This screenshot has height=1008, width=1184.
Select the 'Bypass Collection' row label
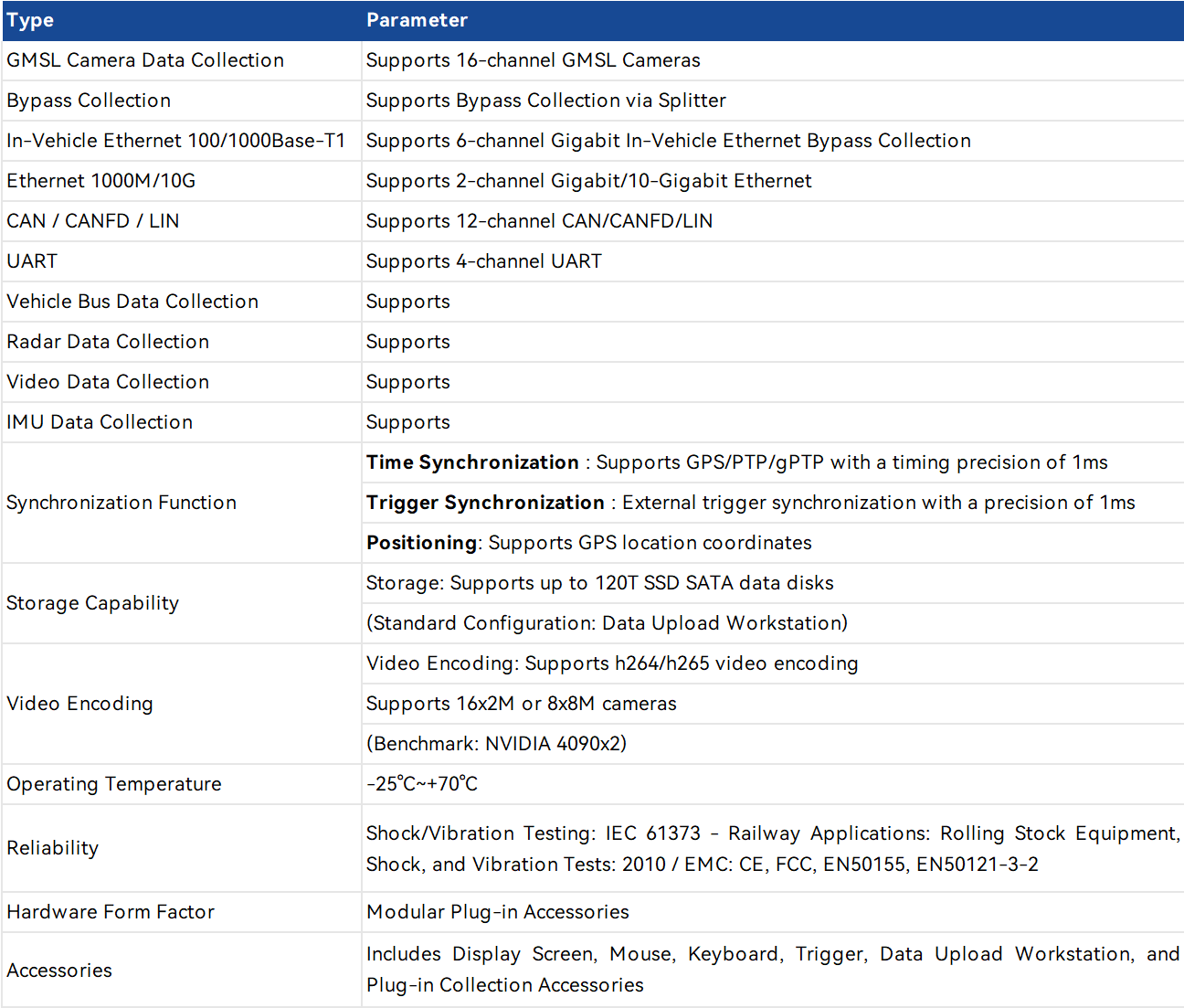point(89,101)
